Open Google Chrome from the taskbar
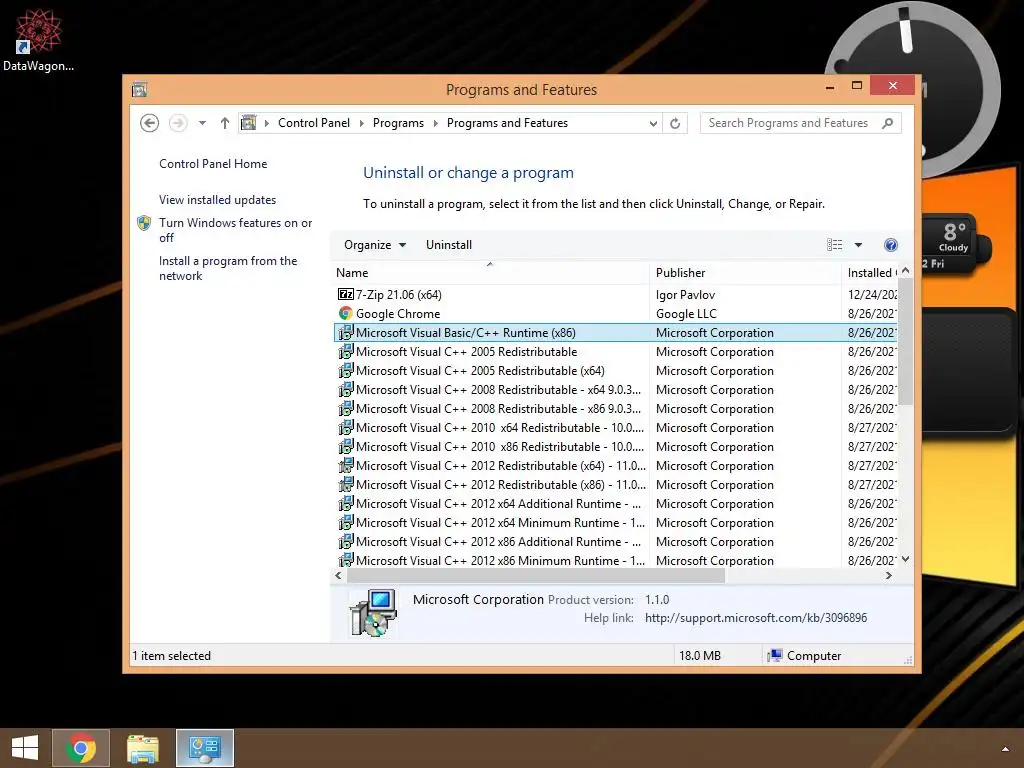The image size is (1024, 768). [81, 748]
